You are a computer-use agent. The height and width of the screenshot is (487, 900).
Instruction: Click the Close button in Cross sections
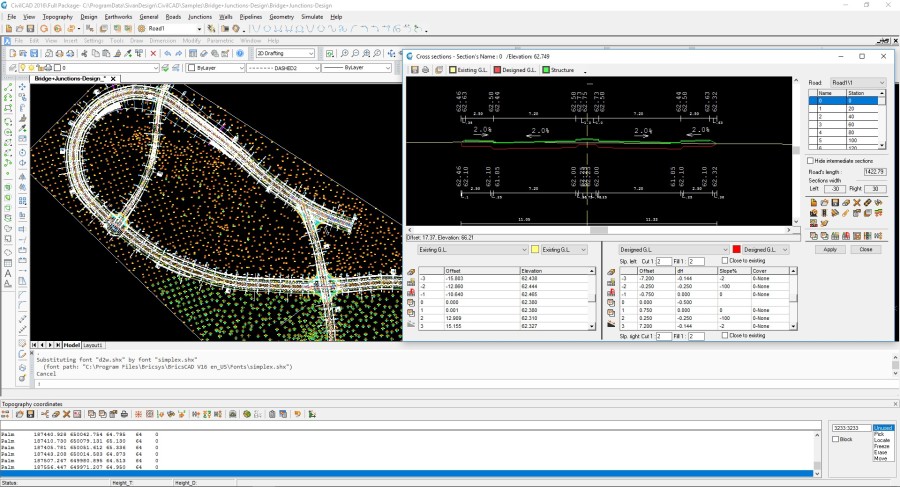point(864,249)
